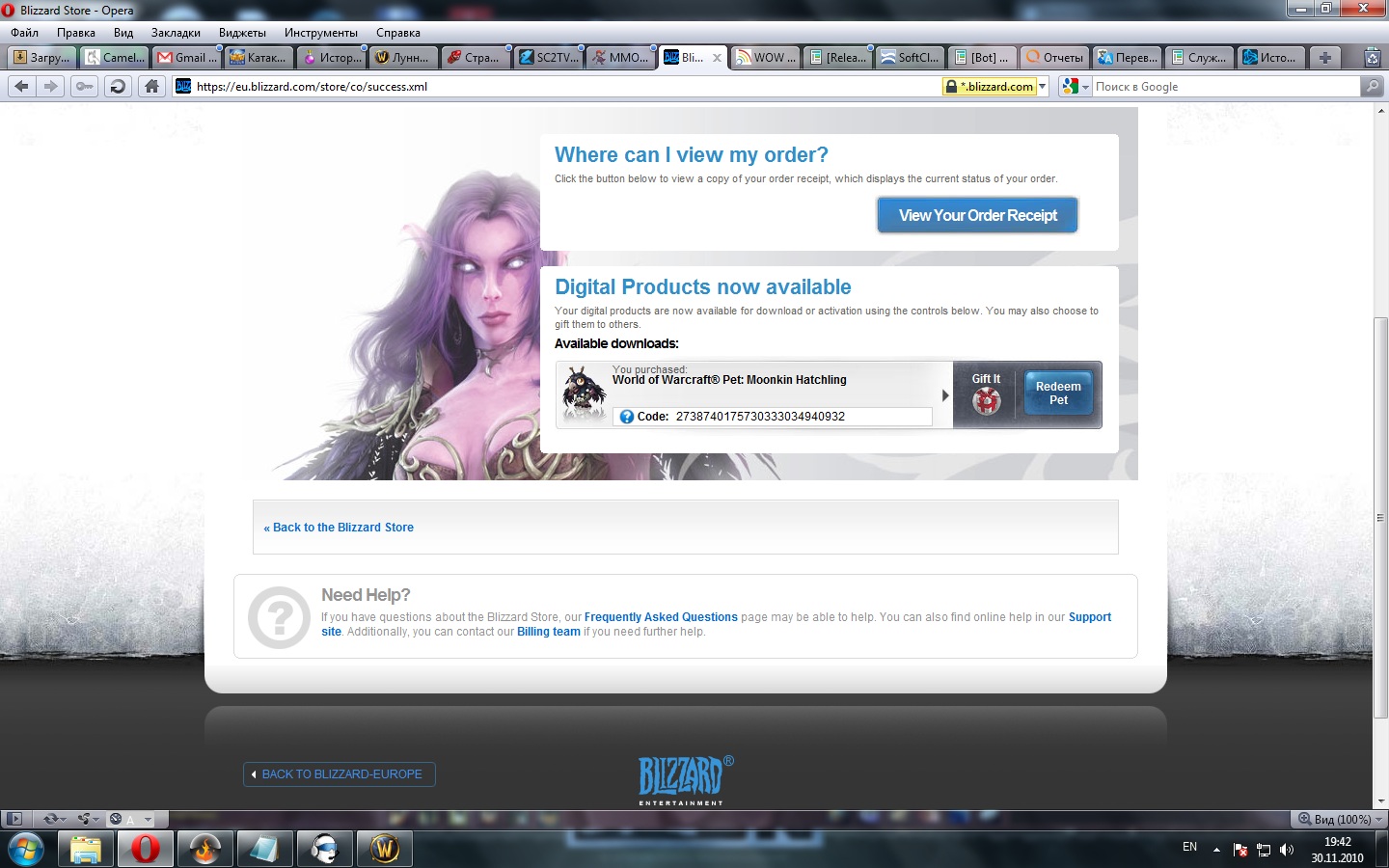Click the Opera Turbo gauge icon
Screen dimensions: 1389x868
(x=117, y=819)
